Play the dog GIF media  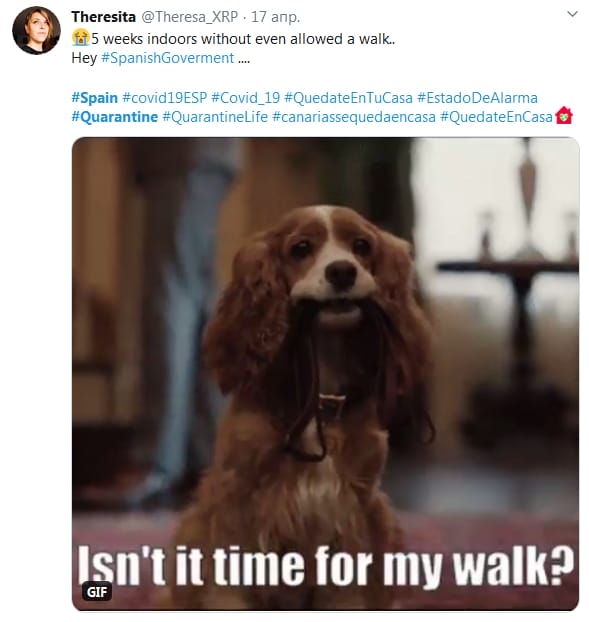[325, 374]
